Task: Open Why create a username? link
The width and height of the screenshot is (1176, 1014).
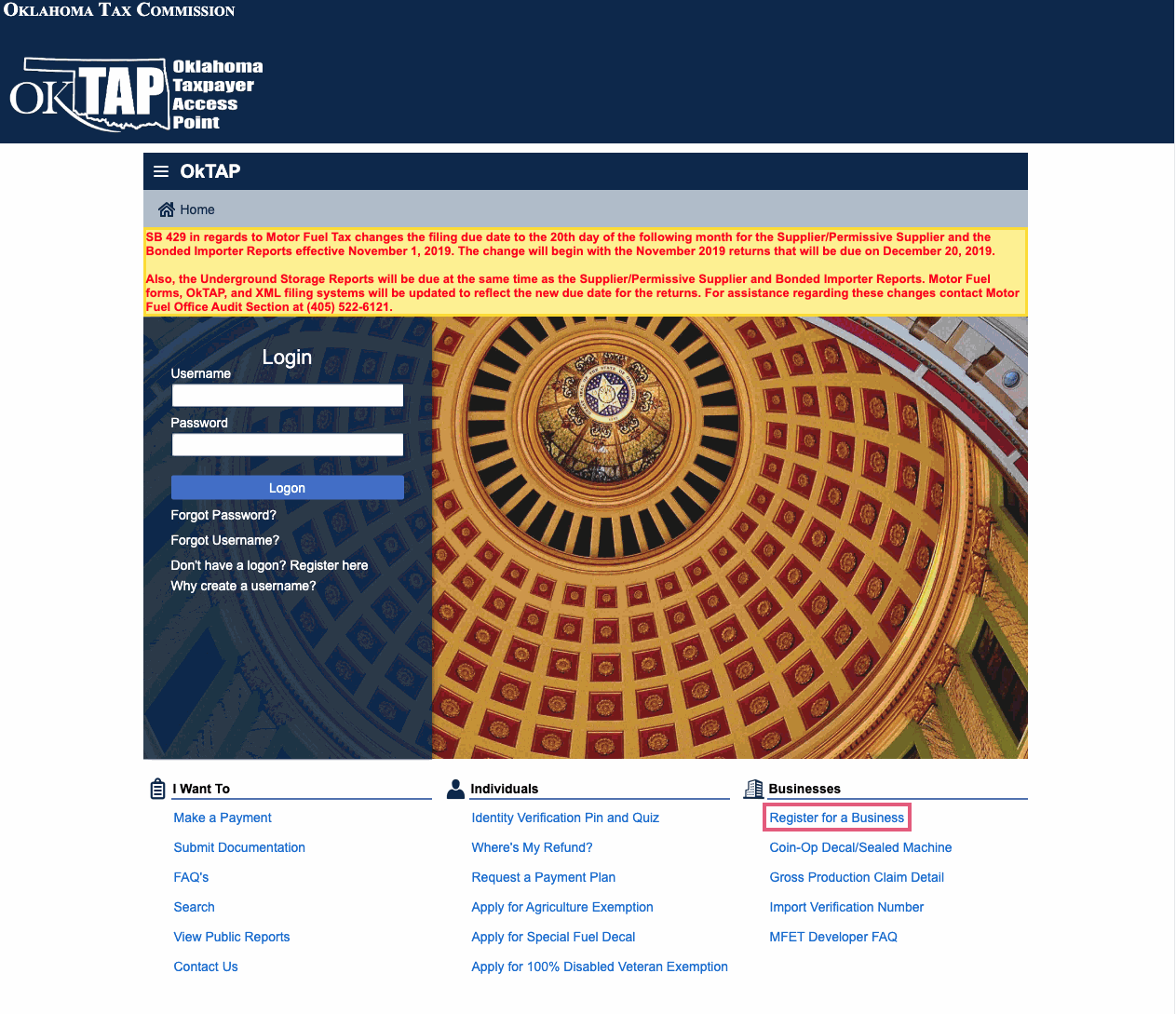Action: 243,586
